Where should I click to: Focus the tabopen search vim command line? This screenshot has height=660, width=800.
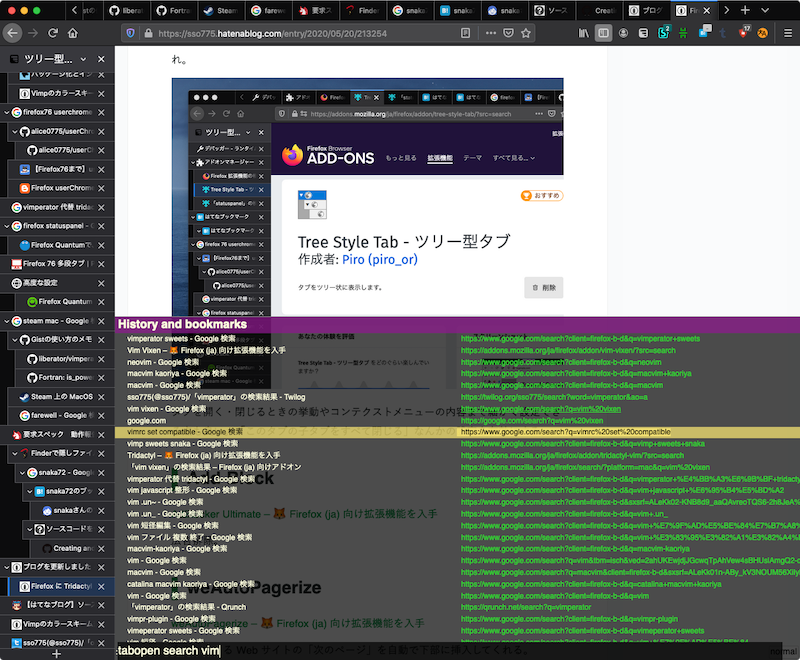point(449,651)
